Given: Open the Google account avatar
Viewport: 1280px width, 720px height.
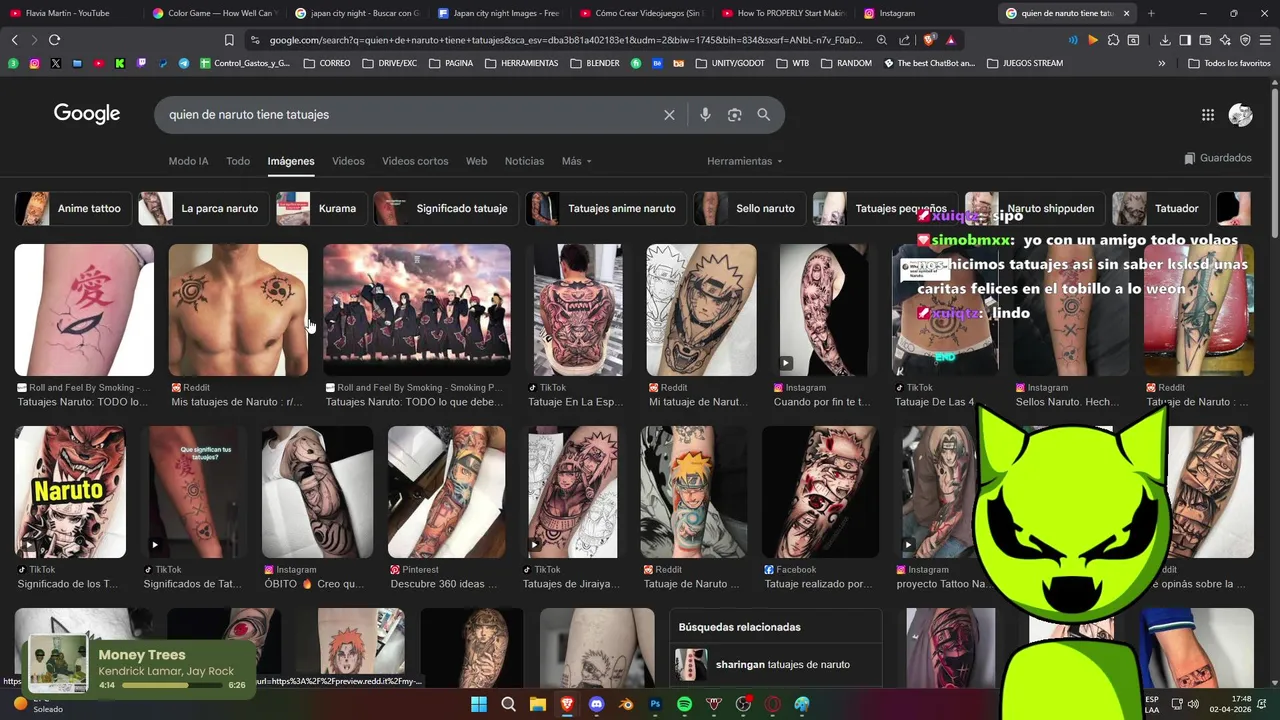Looking at the screenshot, I should (1240, 115).
